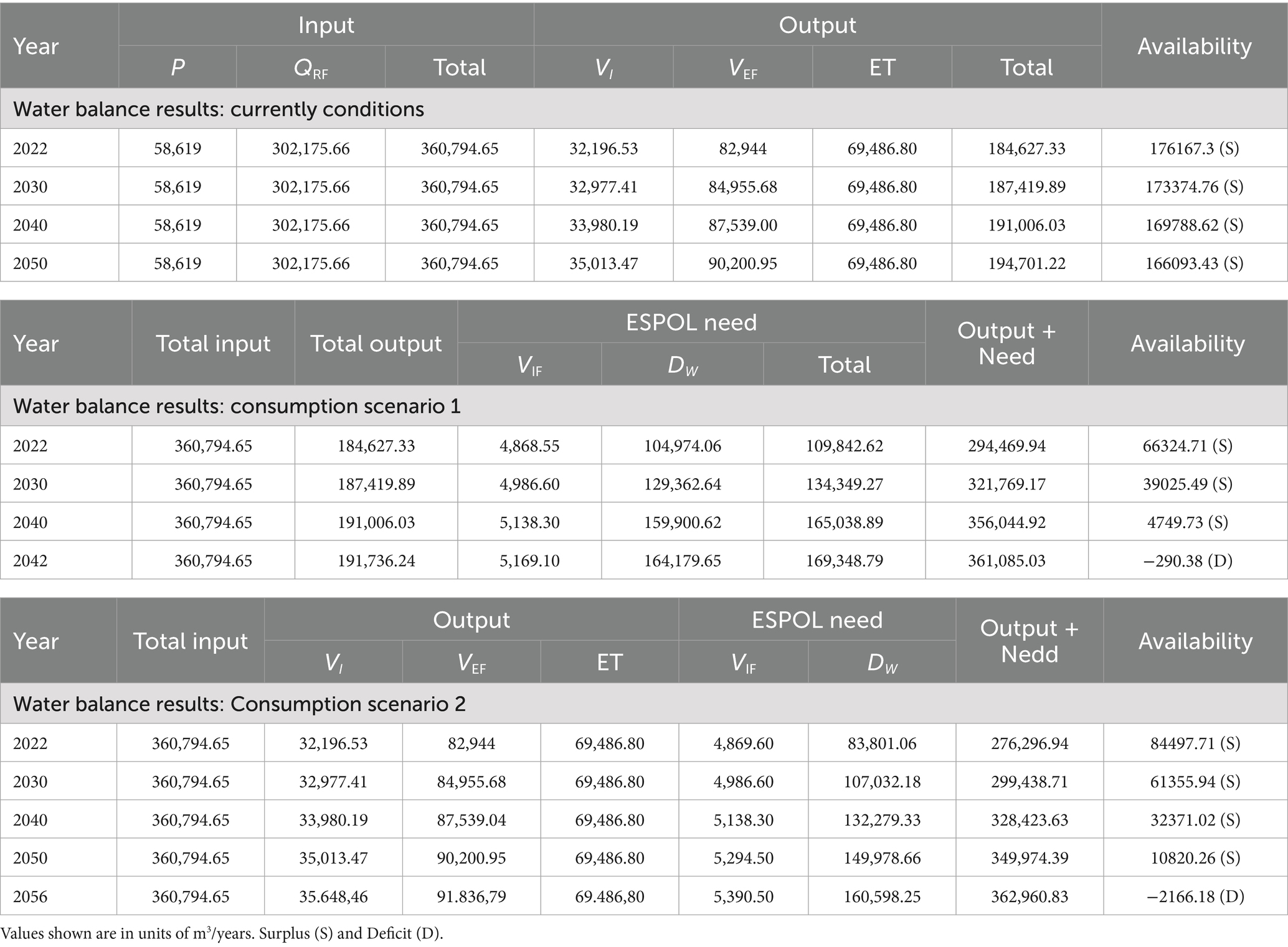This screenshot has height=947, width=1288.
Task: Select the cell with value 160,598.25
Action: point(882,897)
